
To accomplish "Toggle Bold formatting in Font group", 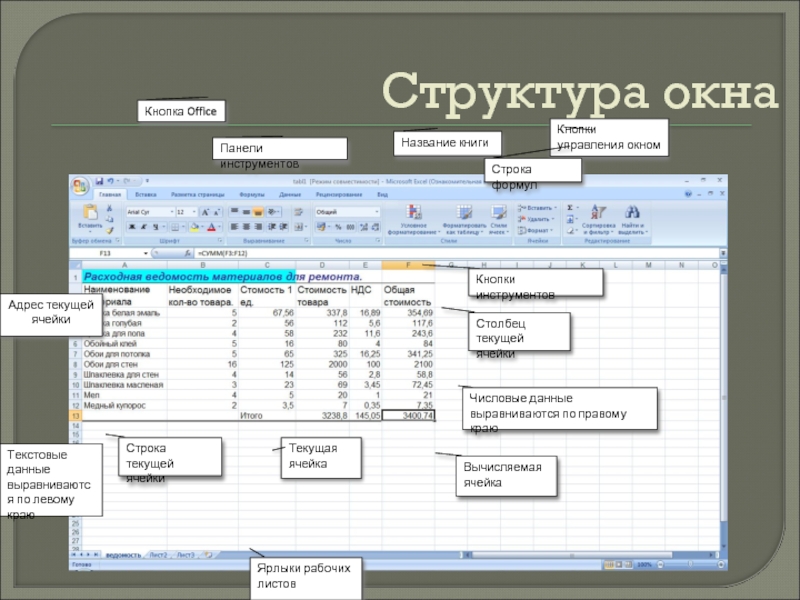I will click(130, 227).
